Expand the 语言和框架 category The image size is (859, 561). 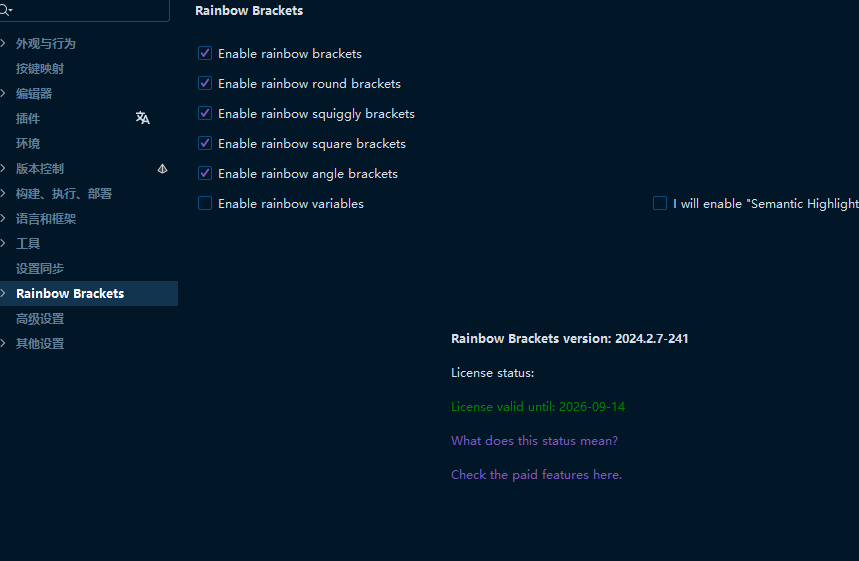4,219
